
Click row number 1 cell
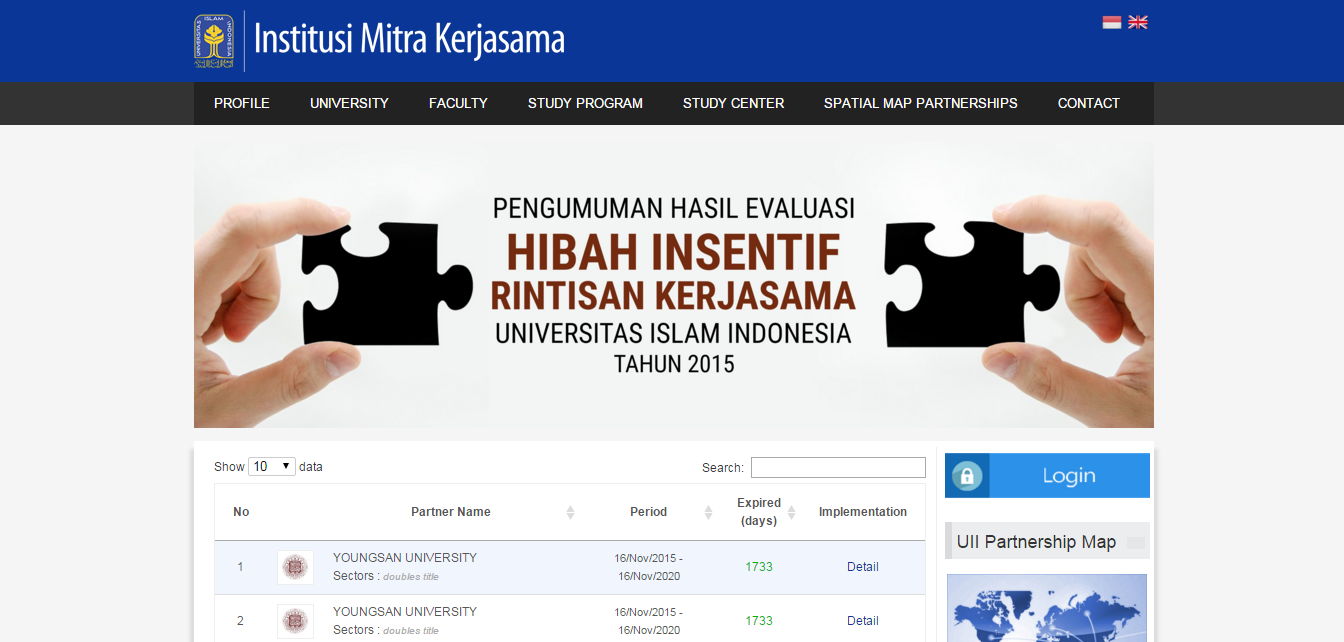(240, 567)
